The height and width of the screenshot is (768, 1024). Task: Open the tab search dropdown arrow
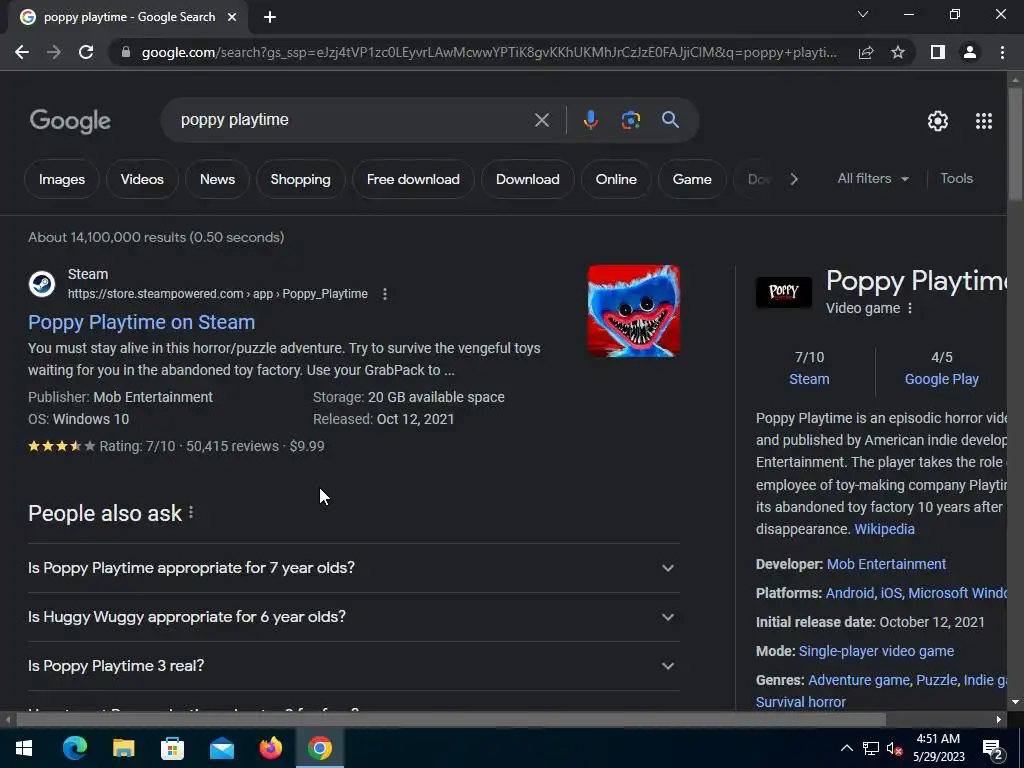863,14
